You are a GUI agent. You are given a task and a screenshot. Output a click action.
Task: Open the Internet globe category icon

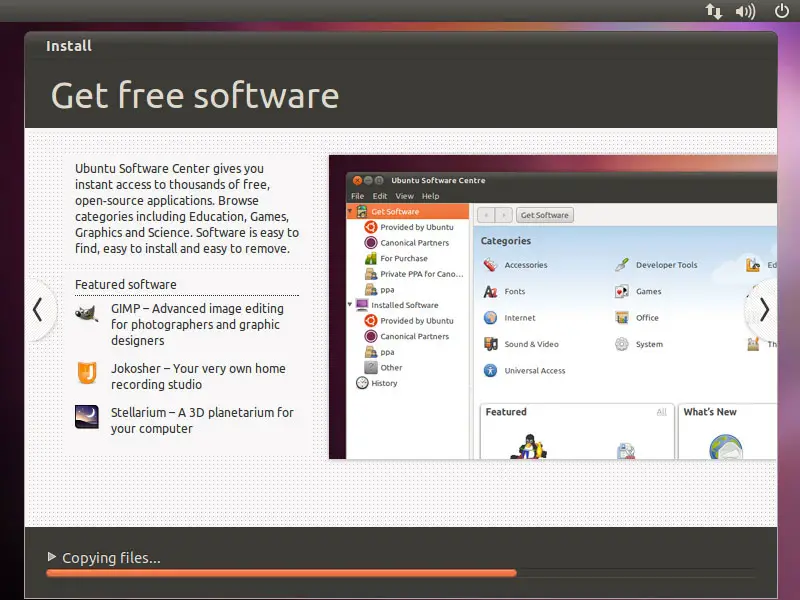(490, 317)
